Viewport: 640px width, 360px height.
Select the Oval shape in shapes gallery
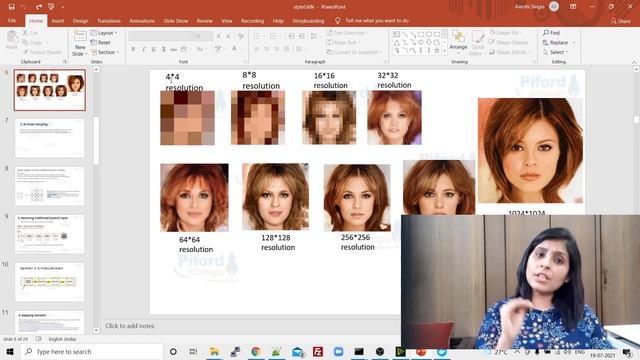[429, 35]
